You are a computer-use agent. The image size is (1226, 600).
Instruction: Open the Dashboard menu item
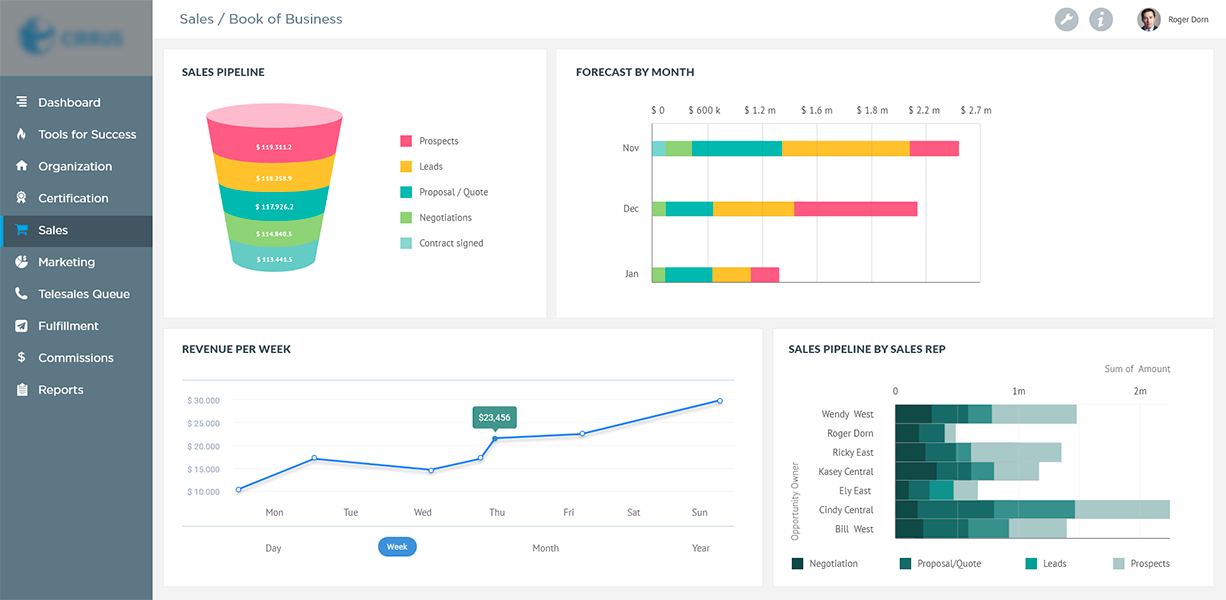(69, 102)
